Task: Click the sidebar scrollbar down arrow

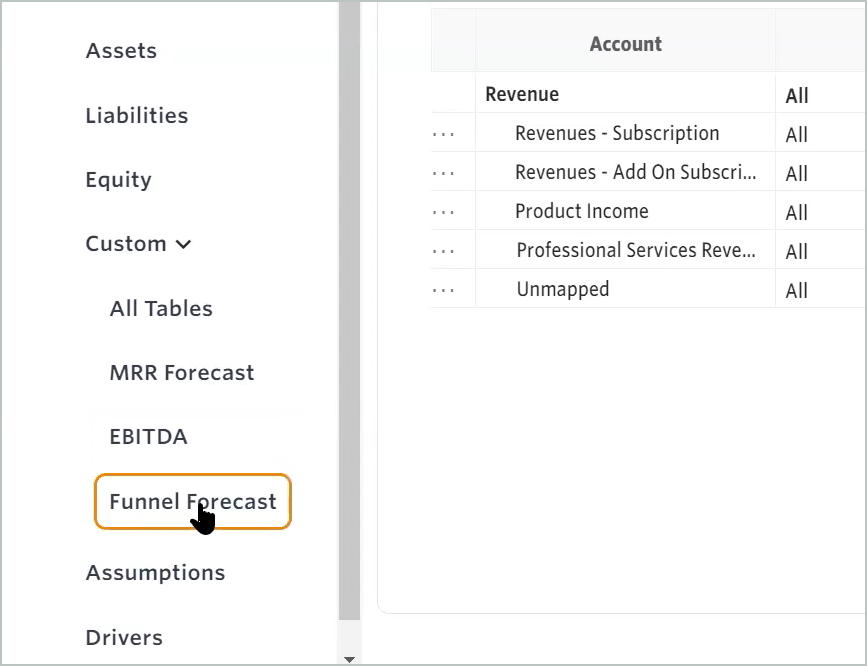Action: [x=349, y=659]
